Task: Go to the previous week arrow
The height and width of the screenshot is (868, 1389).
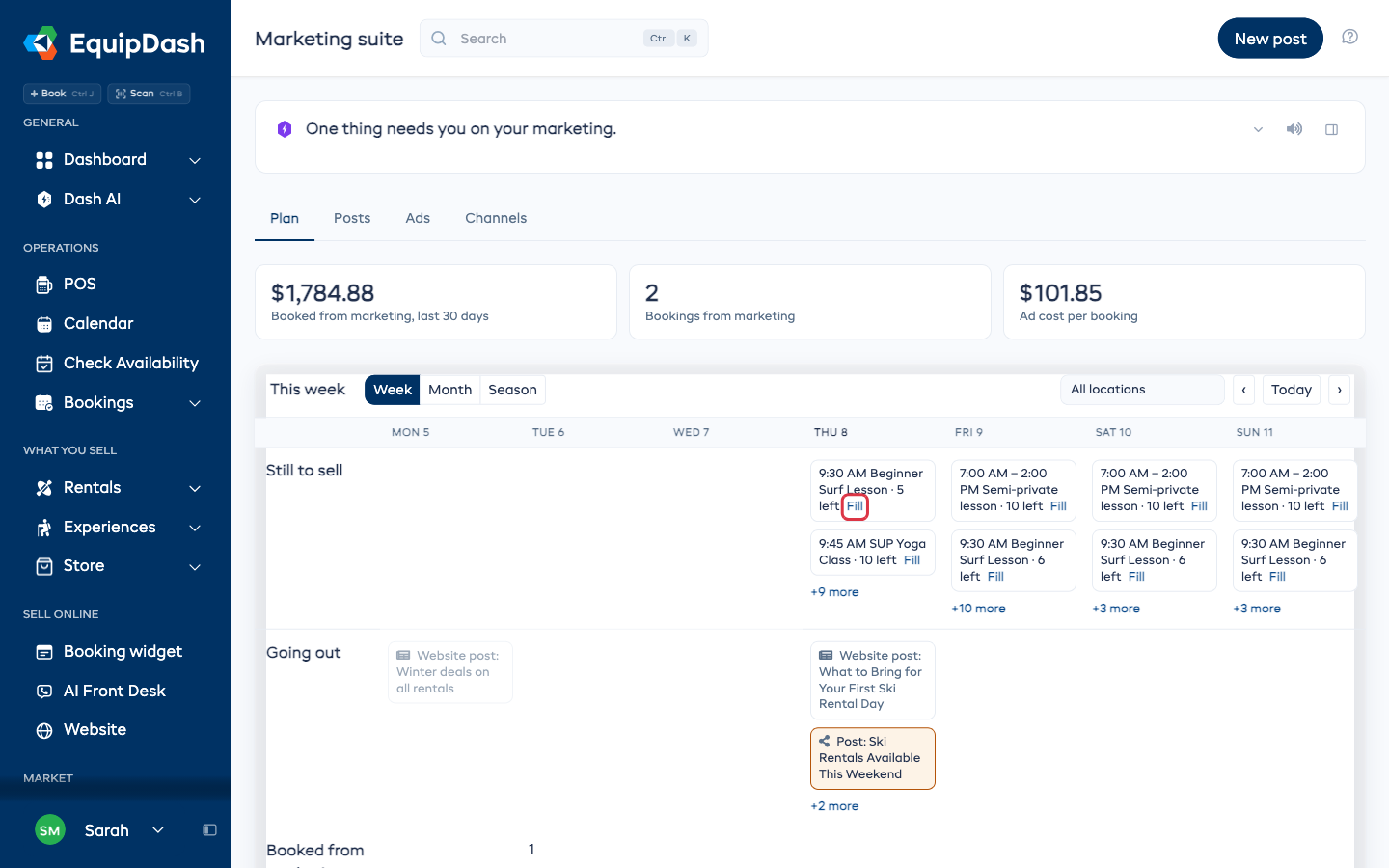Action: coord(1244,390)
